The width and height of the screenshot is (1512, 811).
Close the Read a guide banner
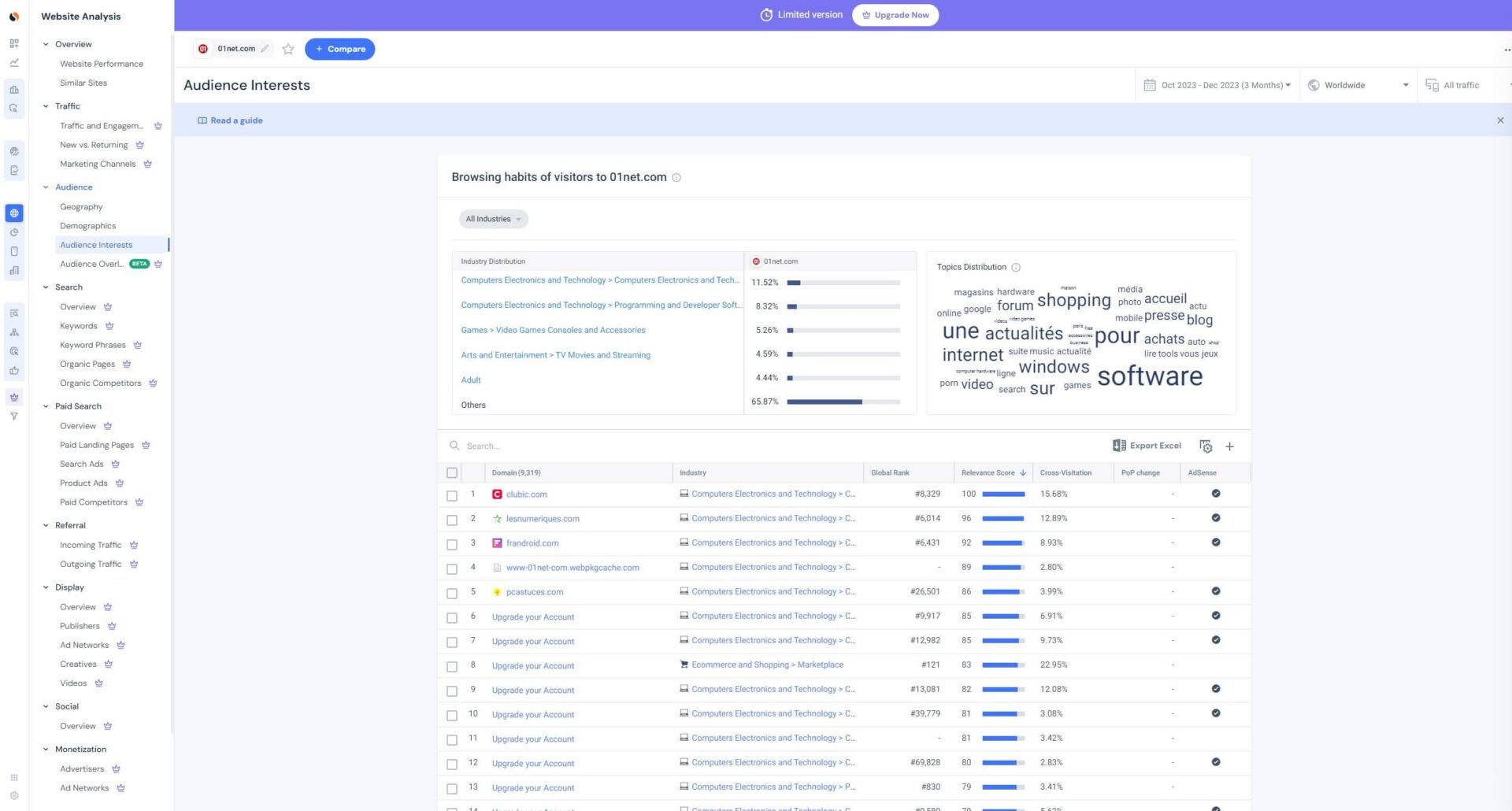1500,120
